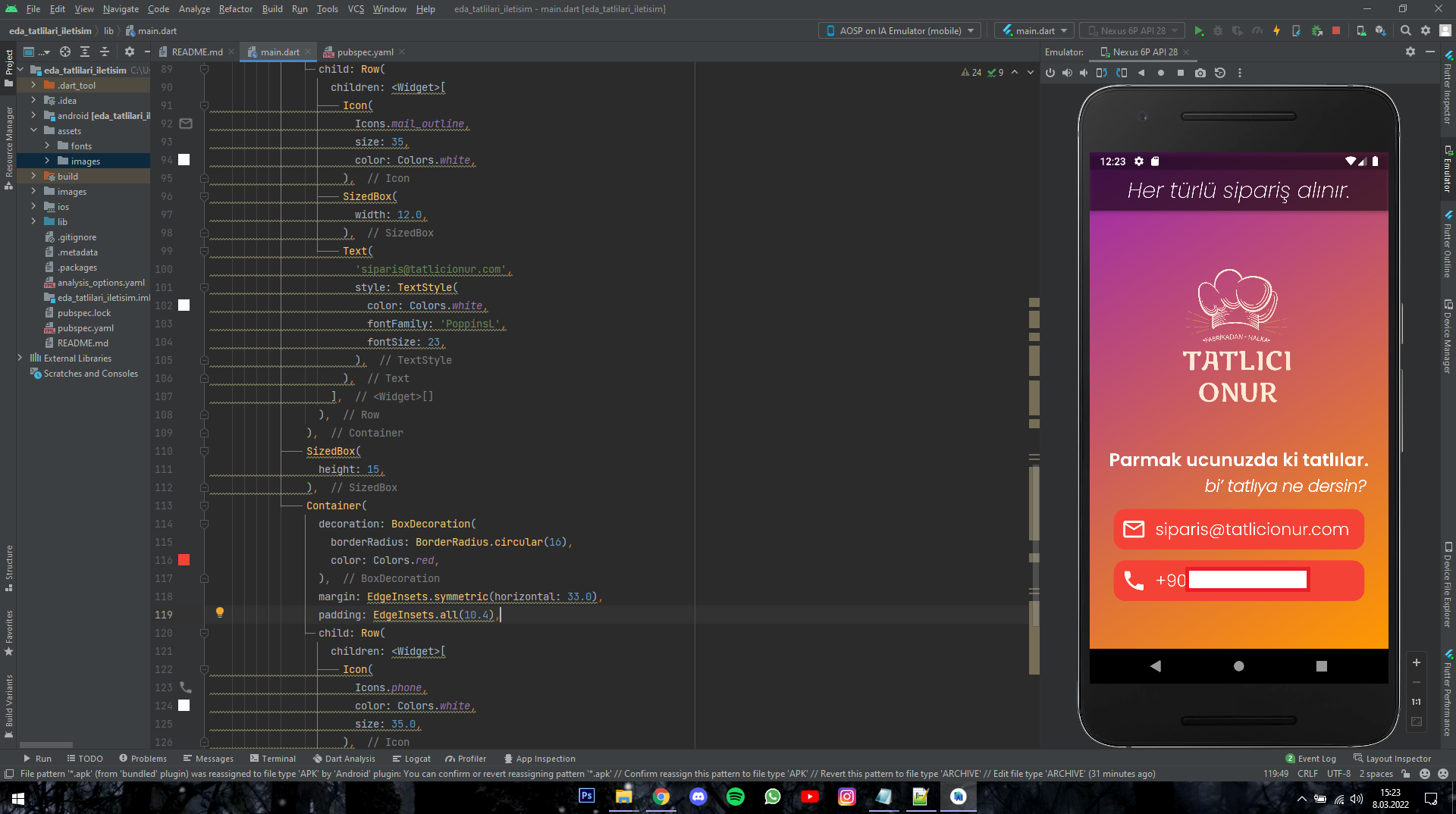This screenshot has height=814, width=1456.
Task: Stop the running app with red square
Action: [1336, 31]
